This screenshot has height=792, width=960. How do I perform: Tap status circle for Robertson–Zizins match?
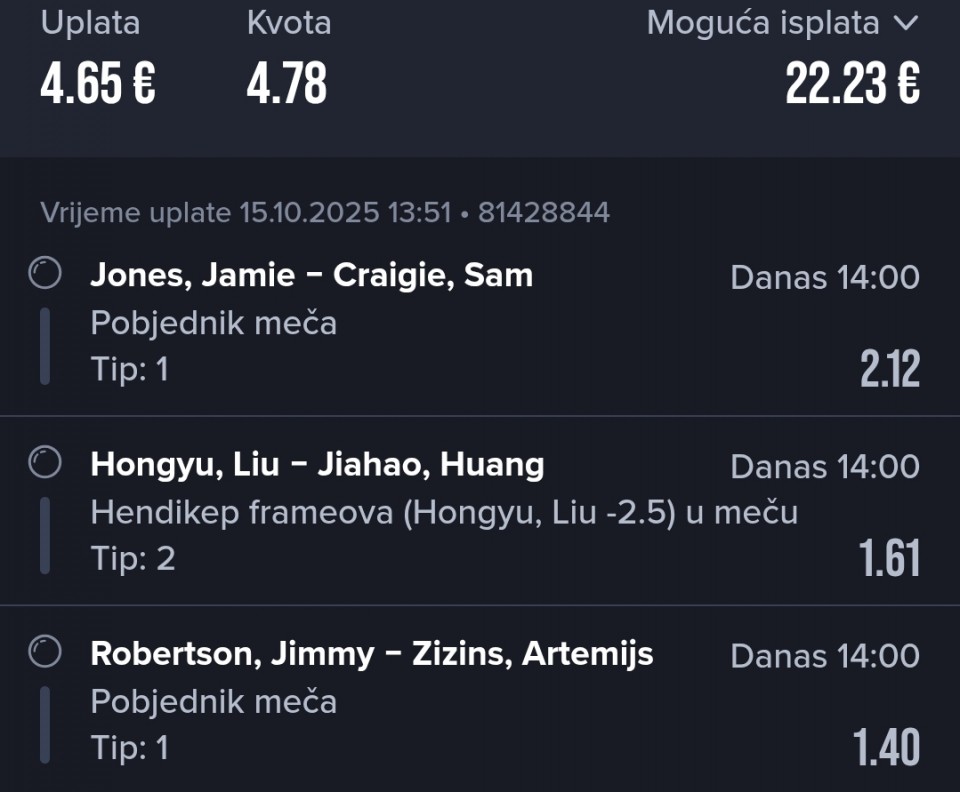(45, 652)
